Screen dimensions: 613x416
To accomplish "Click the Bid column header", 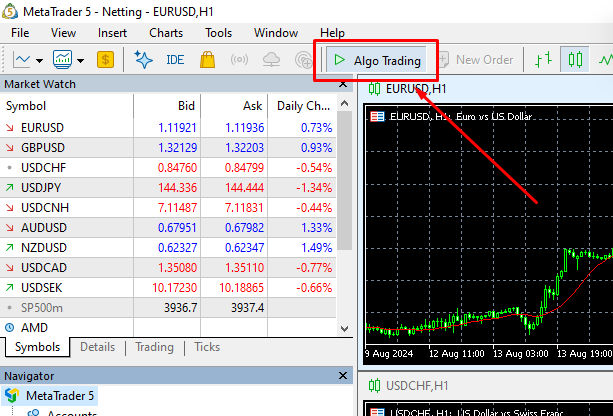I will click(167, 106).
